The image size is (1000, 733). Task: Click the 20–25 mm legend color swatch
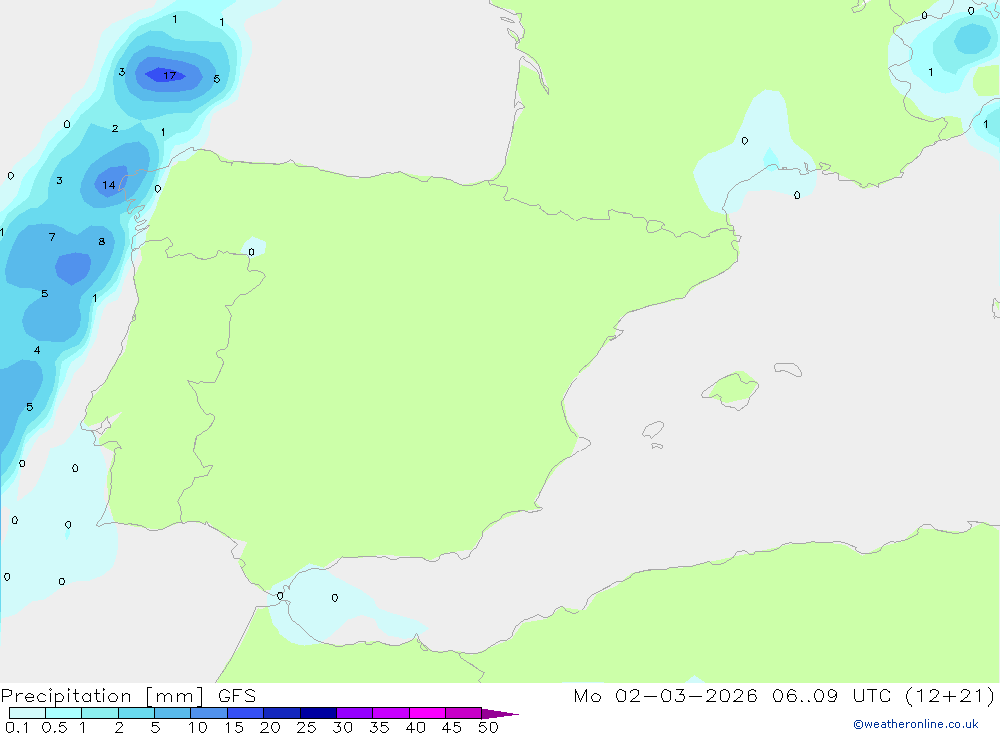[281, 713]
